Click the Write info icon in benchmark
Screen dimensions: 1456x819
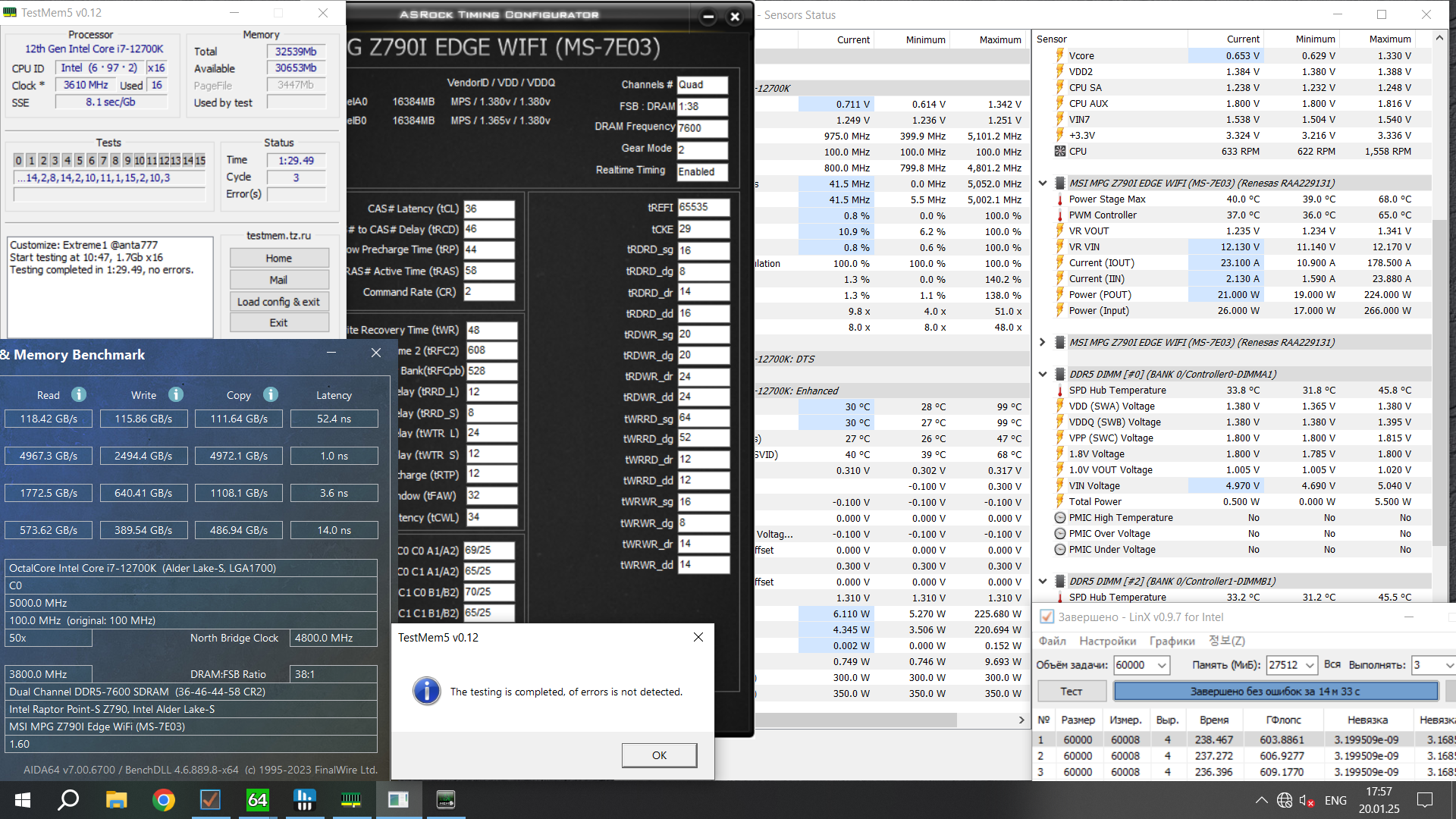tap(176, 394)
